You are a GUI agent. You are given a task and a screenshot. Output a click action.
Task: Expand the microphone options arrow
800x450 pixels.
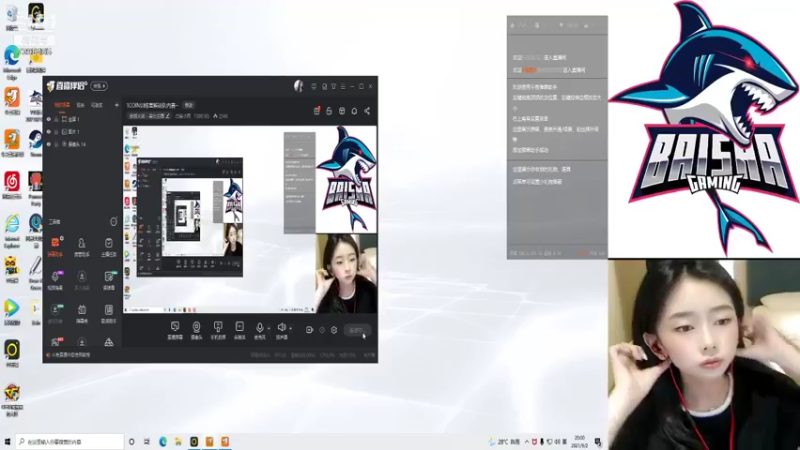pyautogui.click(x=269, y=329)
